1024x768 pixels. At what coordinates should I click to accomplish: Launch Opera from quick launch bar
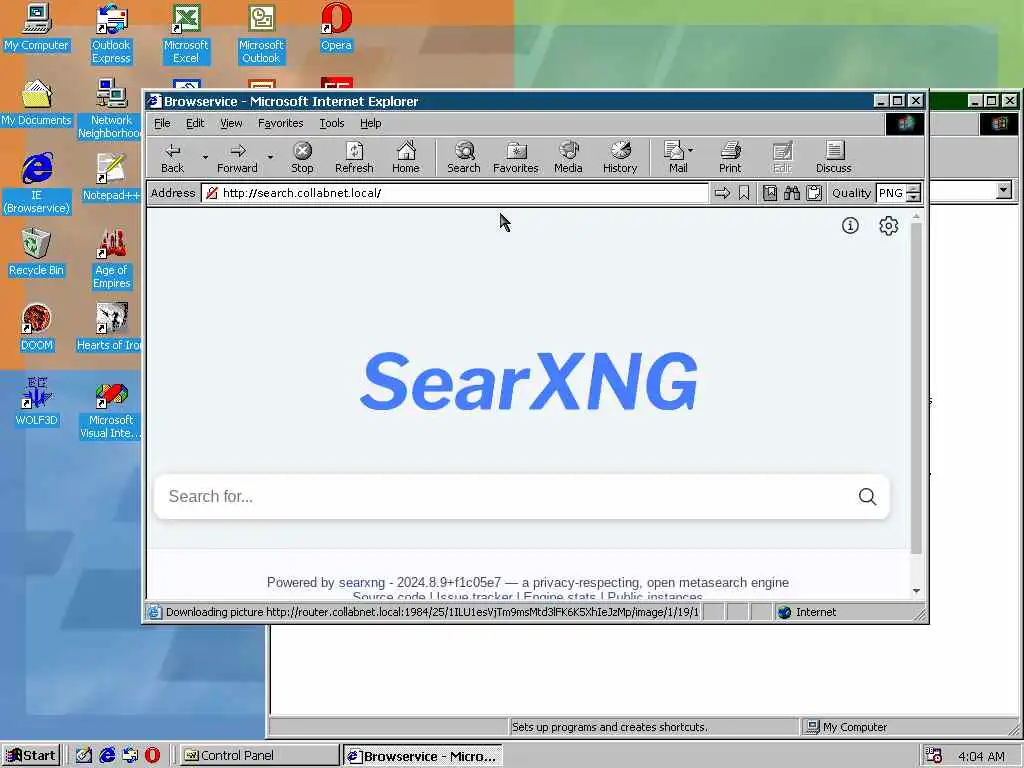152,756
